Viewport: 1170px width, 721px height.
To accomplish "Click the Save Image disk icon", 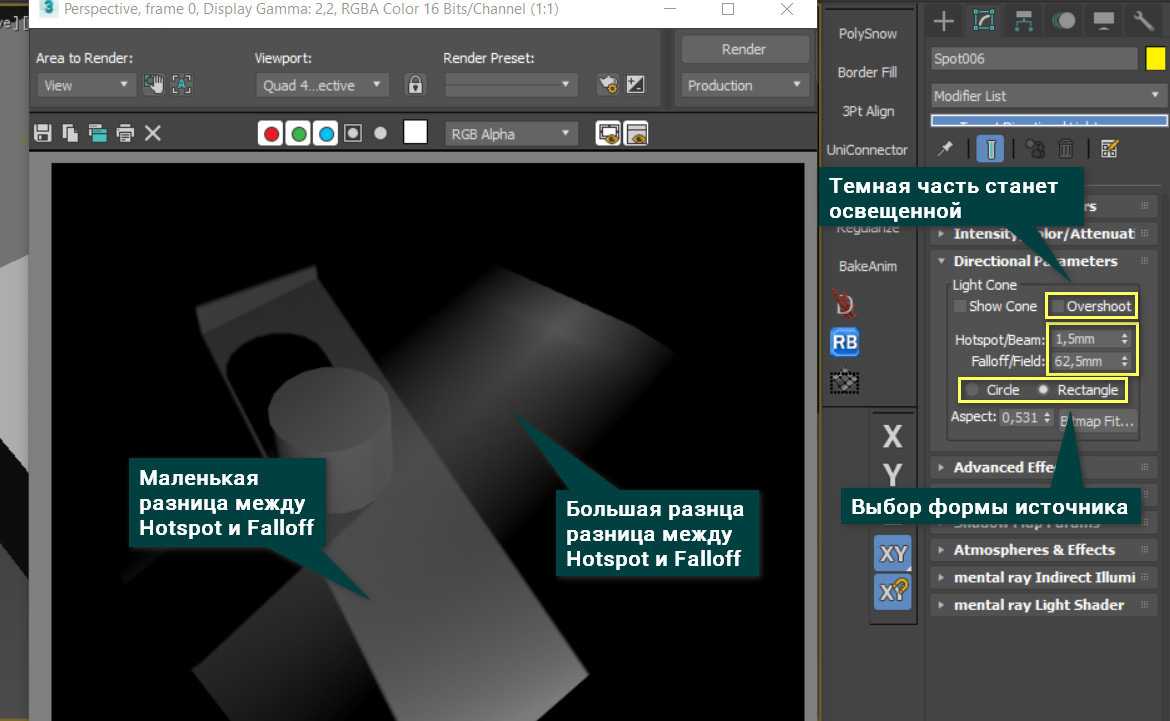I will [x=43, y=133].
